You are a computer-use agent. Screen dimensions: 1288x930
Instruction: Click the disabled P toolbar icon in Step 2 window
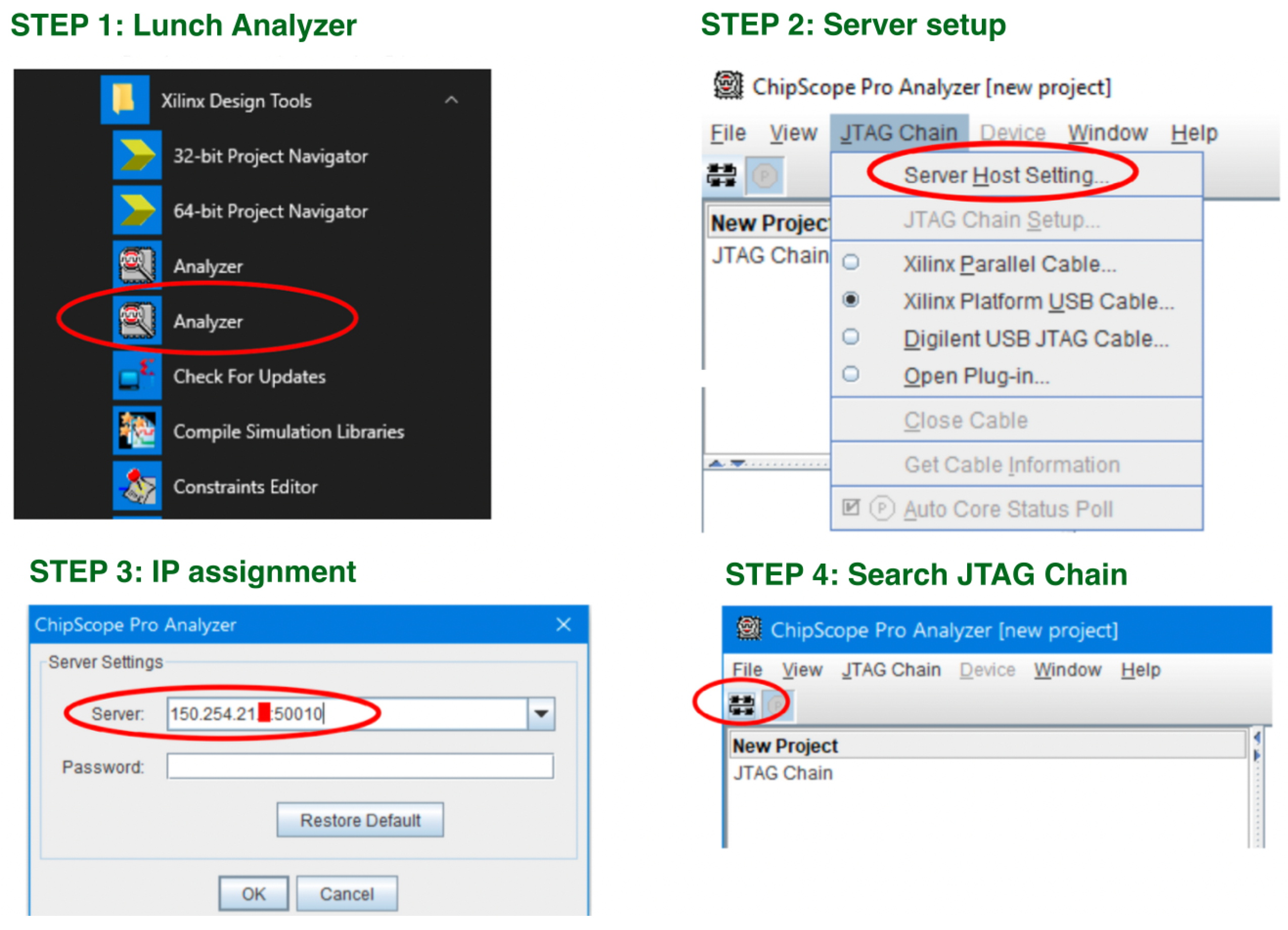coord(765,176)
